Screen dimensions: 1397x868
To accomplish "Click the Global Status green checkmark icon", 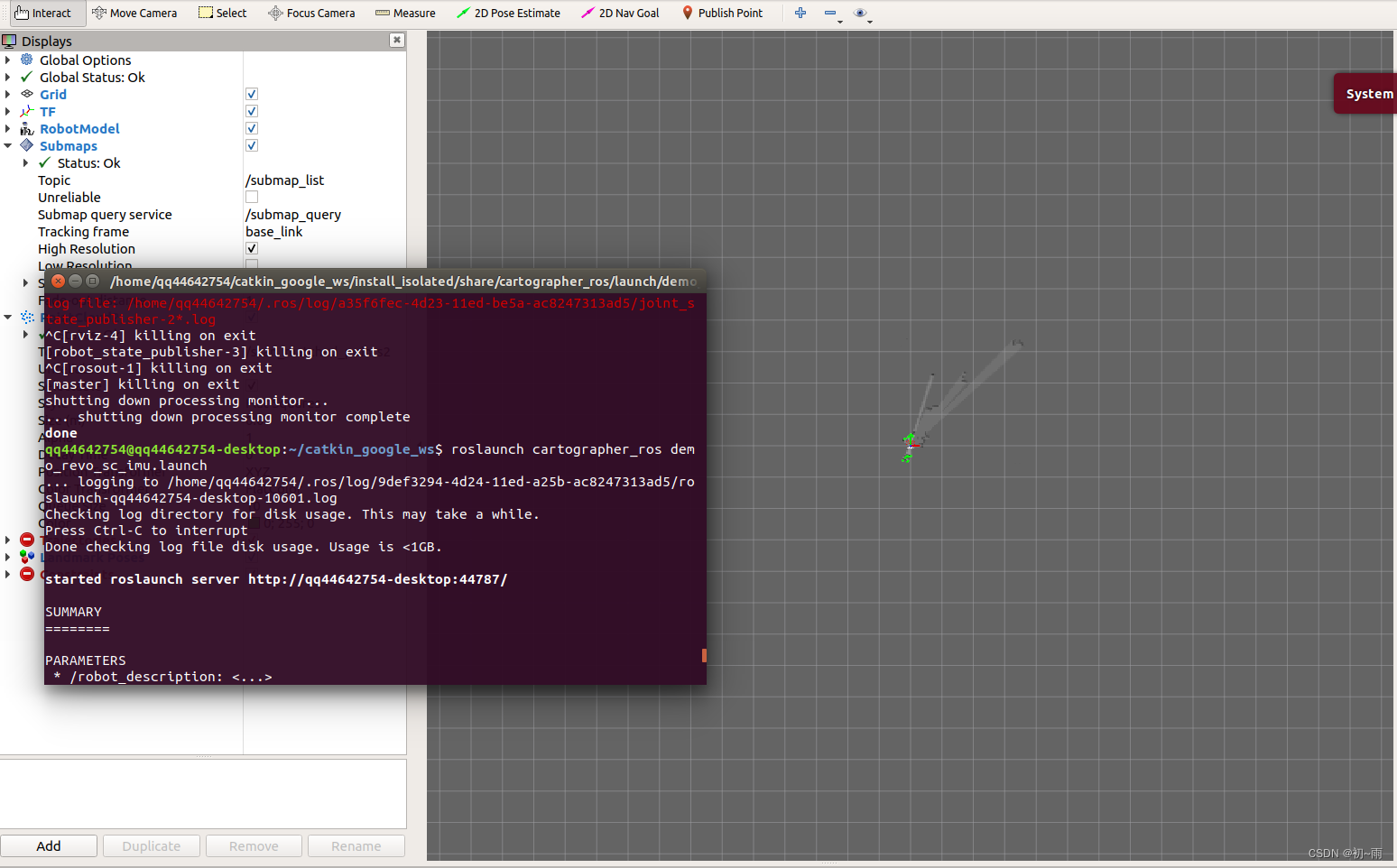I will 27,77.
